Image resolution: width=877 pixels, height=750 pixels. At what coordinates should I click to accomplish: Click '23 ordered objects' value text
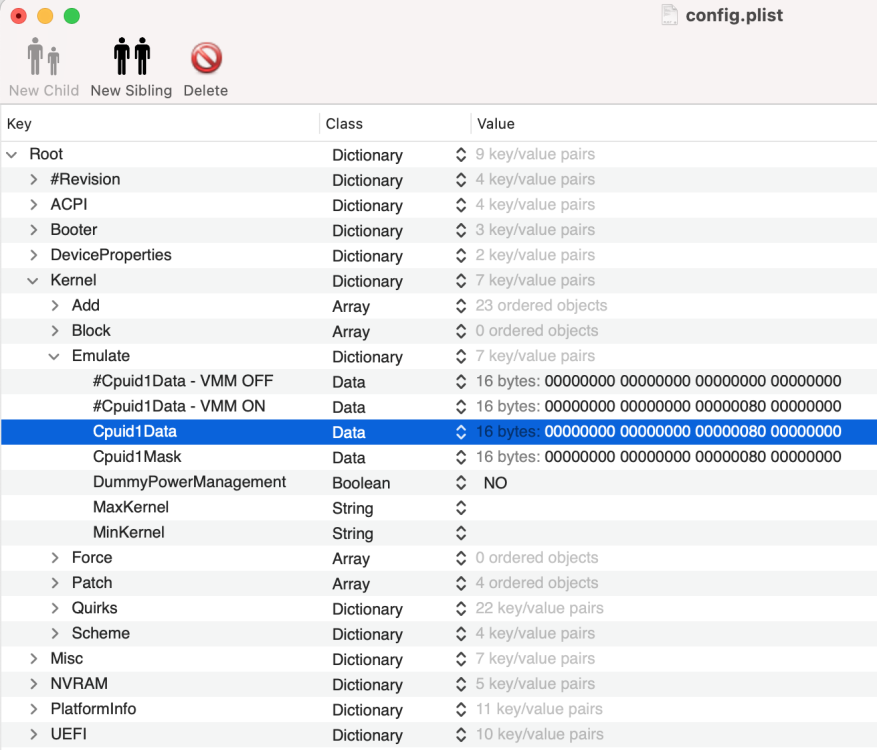541,305
